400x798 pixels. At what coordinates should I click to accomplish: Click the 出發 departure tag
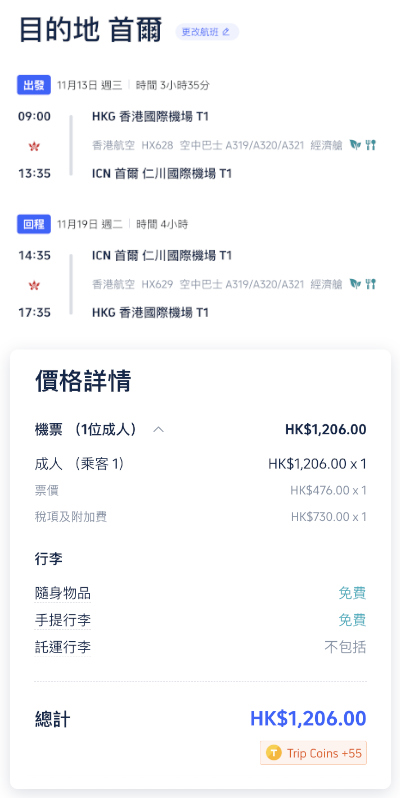[34, 85]
